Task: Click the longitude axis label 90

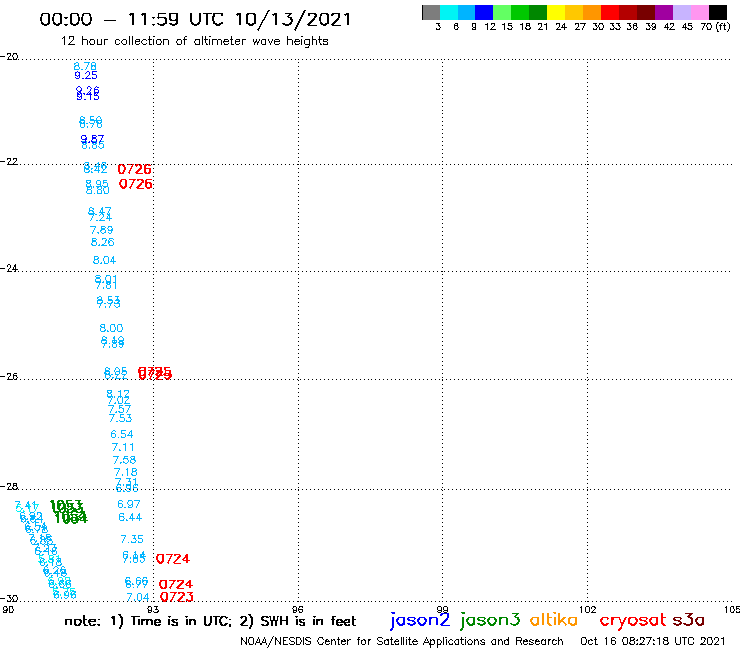Action: (x=8, y=609)
